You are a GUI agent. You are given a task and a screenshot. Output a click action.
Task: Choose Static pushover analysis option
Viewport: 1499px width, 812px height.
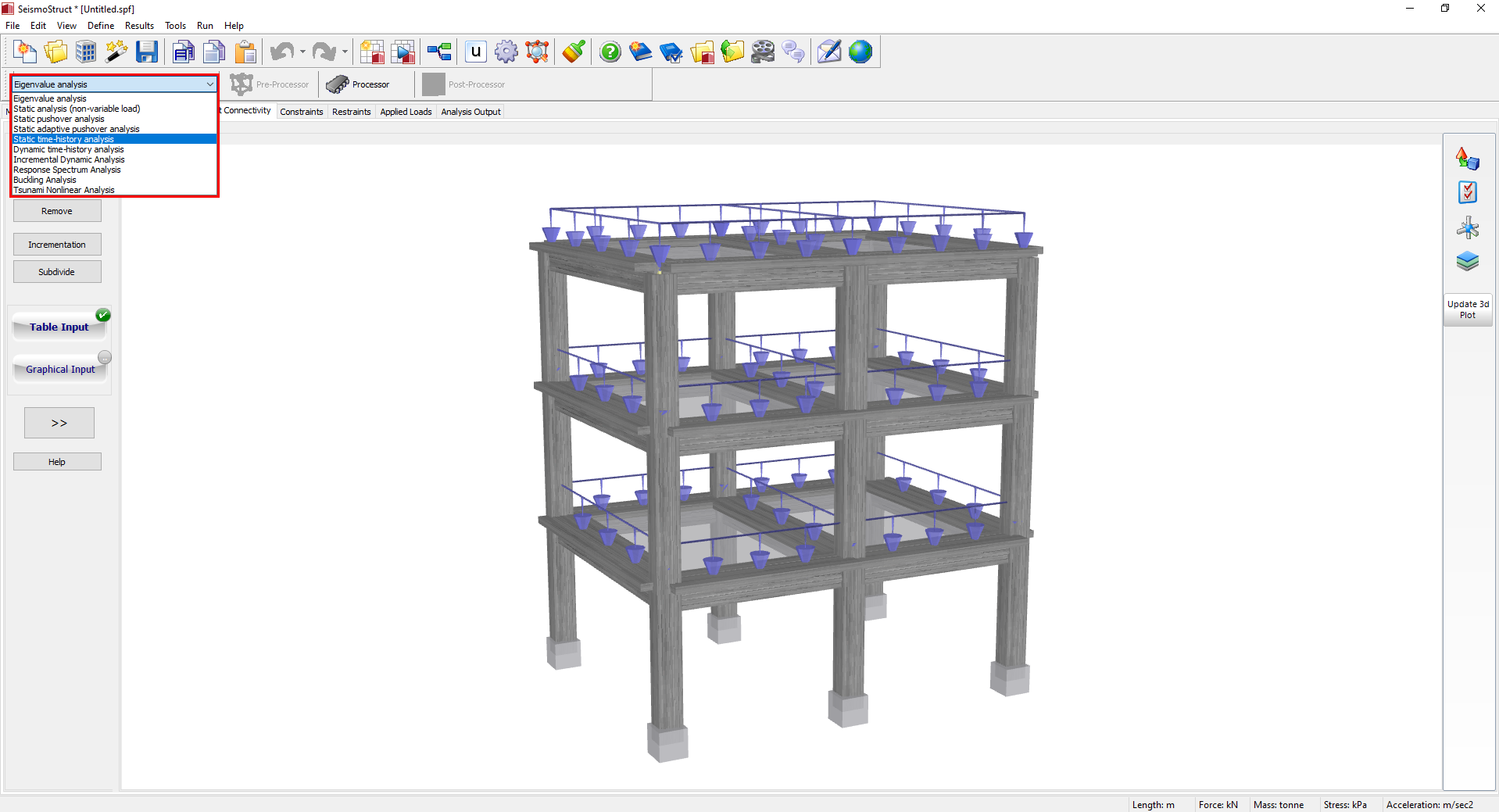tap(59, 119)
